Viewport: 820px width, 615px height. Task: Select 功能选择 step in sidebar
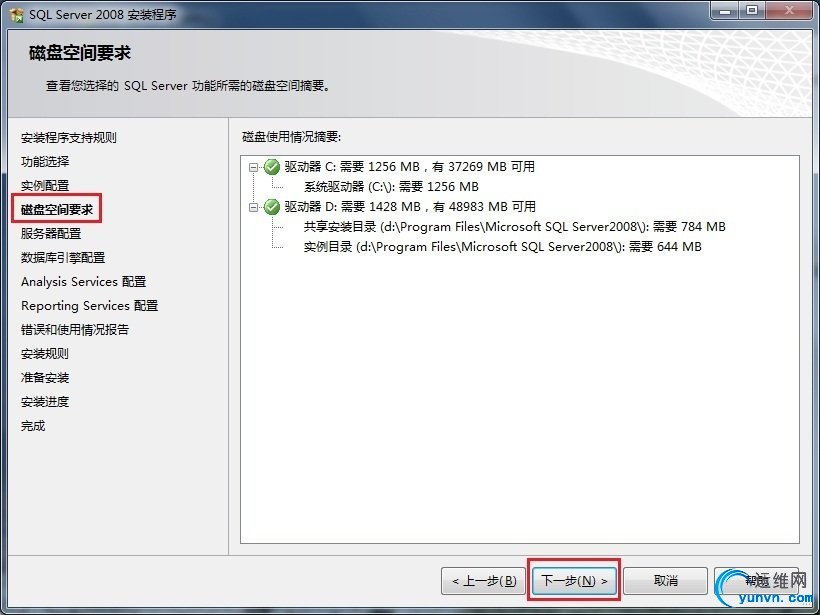(x=45, y=162)
